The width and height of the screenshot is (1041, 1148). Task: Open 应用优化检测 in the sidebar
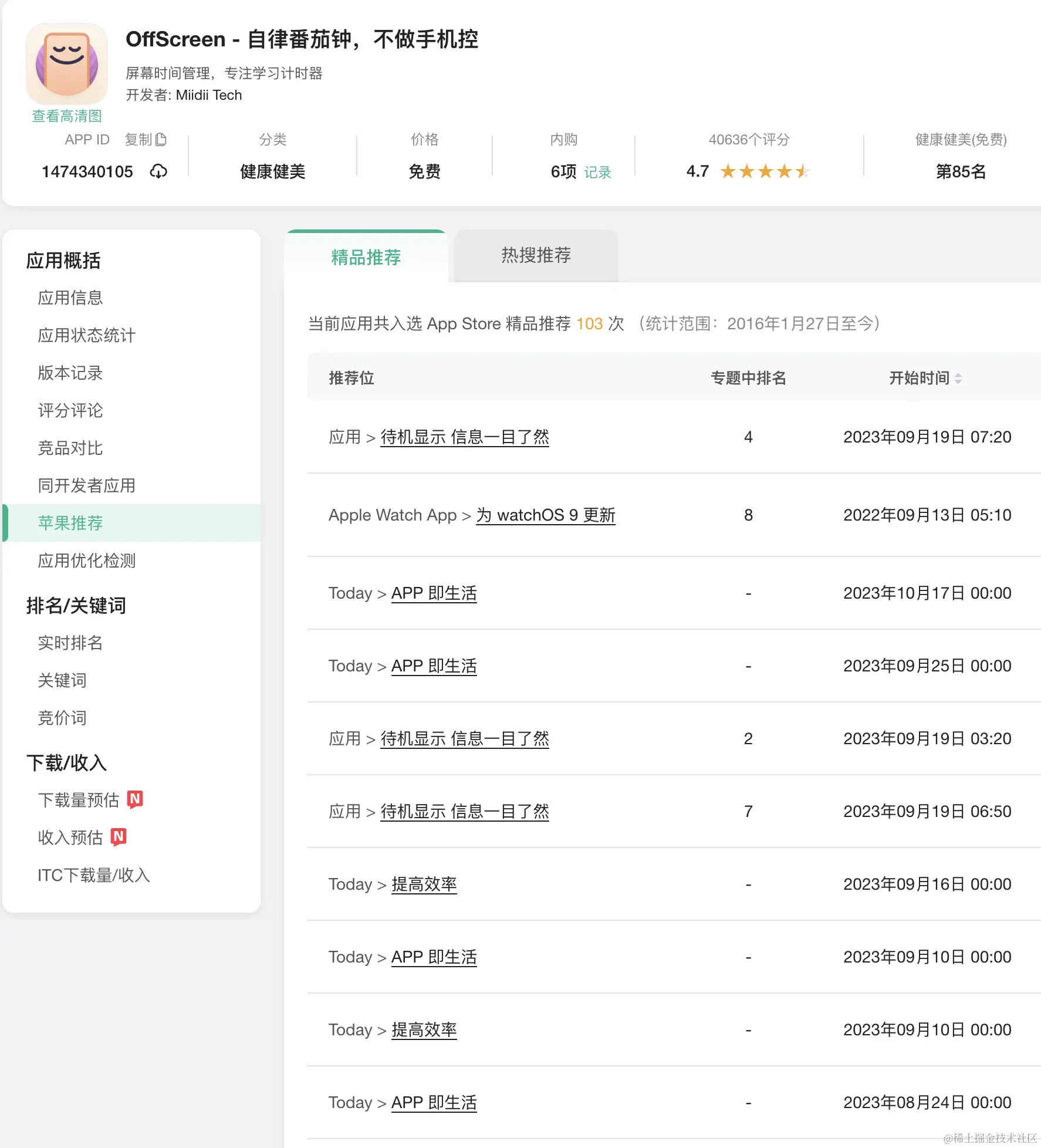click(x=87, y=561)
